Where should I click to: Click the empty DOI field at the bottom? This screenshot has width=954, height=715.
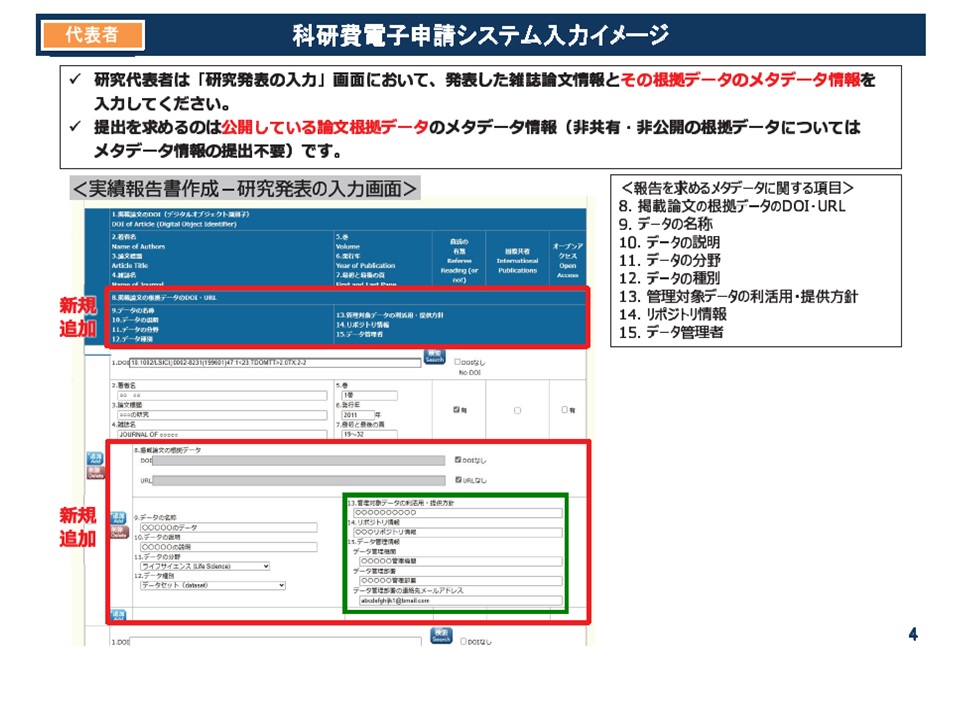(275, 641)
